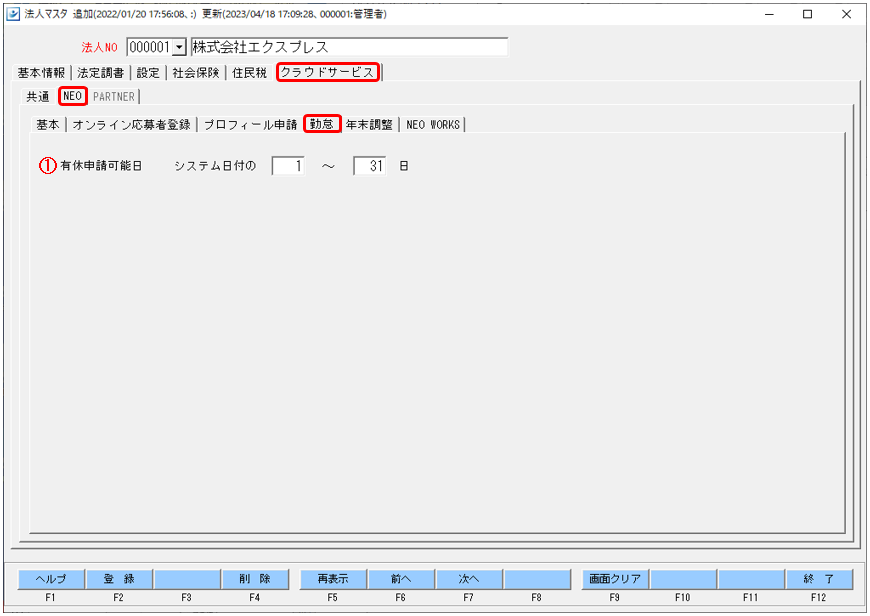Select the 勤怠 tab

tap(322, 124)
